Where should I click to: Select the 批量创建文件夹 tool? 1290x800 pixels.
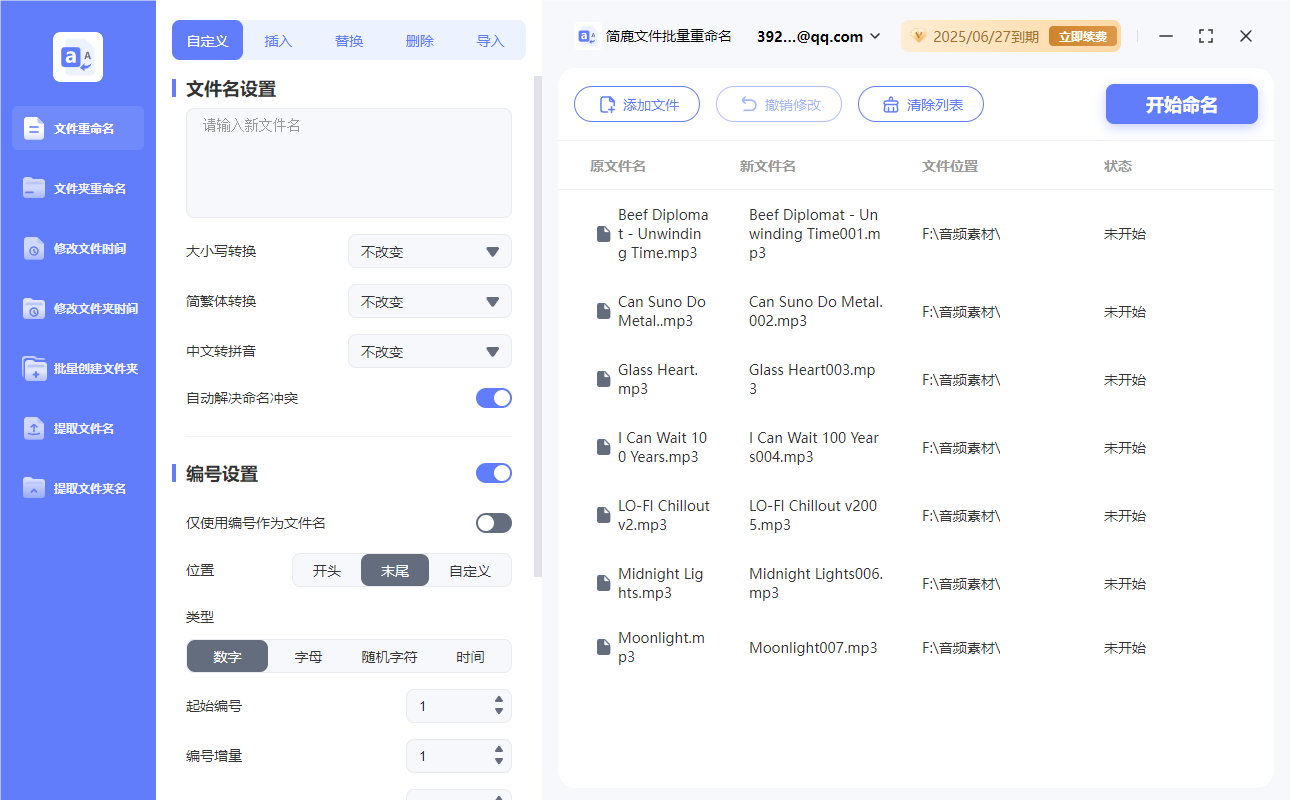point(77,368)
